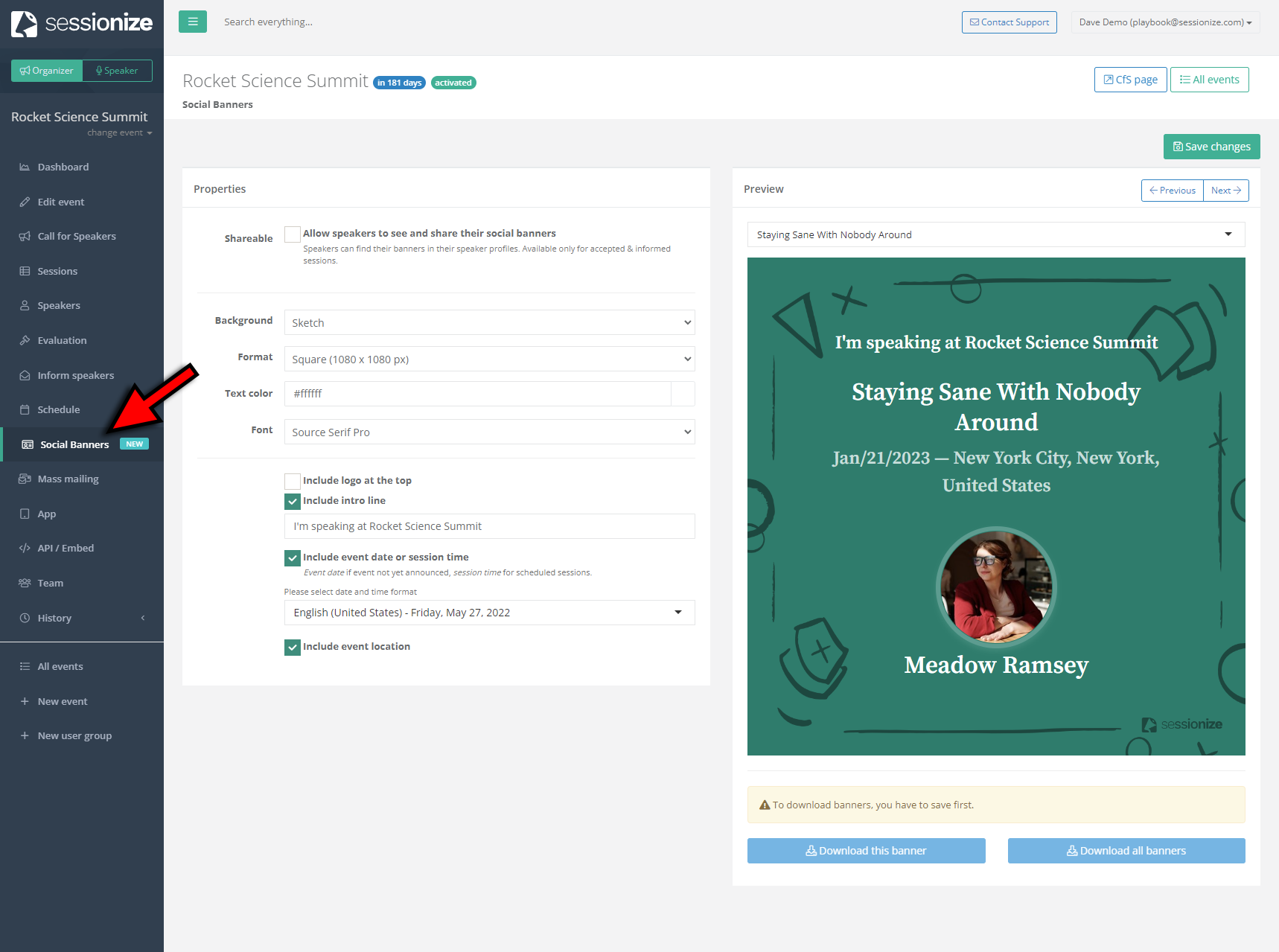1279x952 pixels.
Task: Click the text color swatch box
Action: coord(683,394)
